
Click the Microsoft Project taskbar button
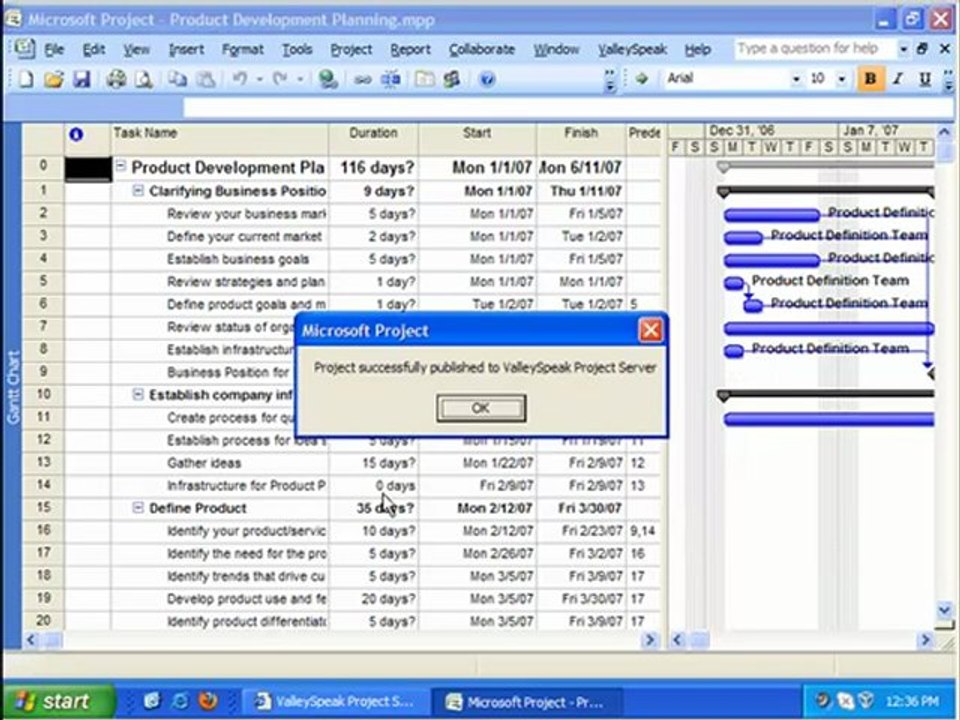[x=527, y=702]
